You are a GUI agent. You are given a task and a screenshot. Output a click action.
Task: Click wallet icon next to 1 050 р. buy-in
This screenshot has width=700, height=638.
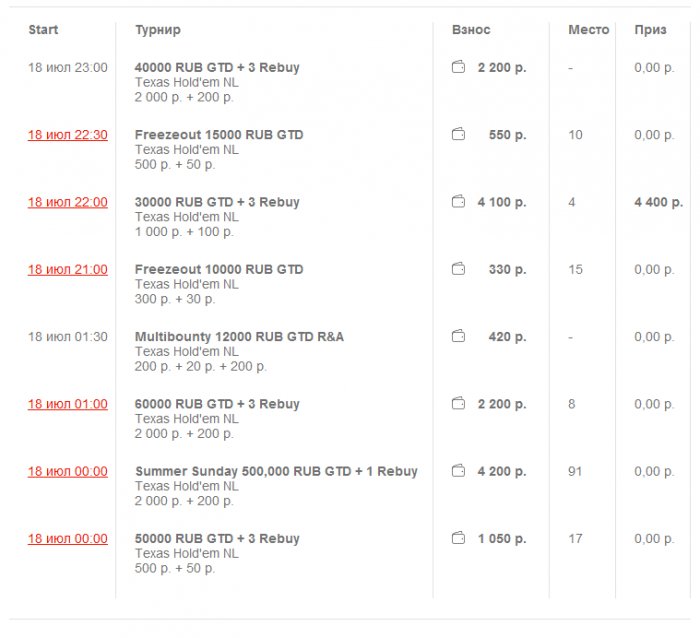[x=458, y=538]
